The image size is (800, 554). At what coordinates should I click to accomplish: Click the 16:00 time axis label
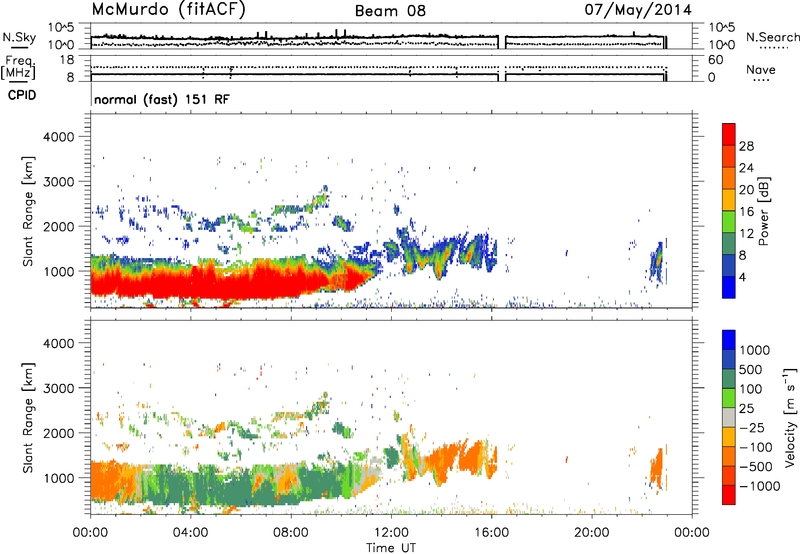point(491,533)
